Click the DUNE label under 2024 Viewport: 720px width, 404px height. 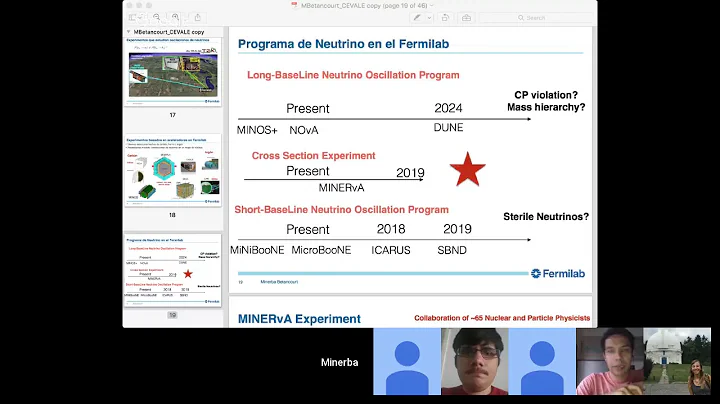point(448,128)
